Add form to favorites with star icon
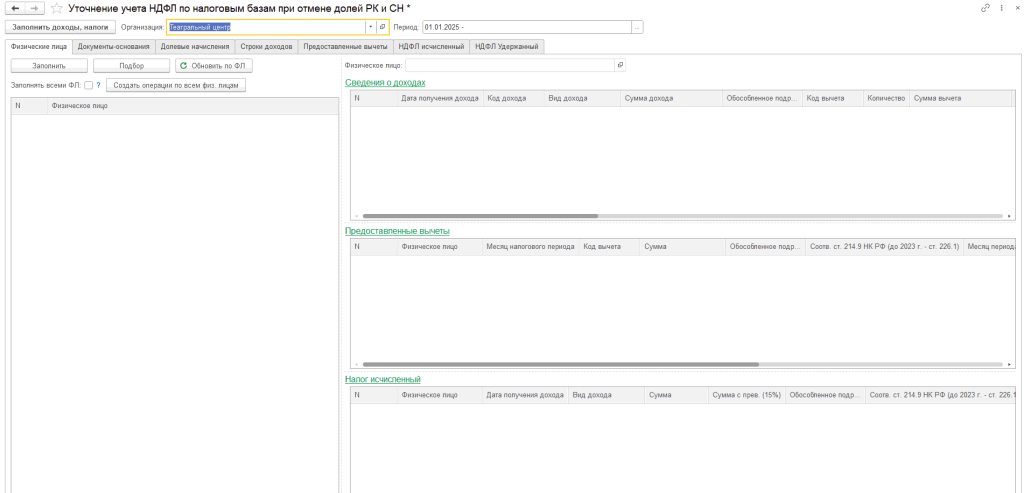 click(56, 8)
